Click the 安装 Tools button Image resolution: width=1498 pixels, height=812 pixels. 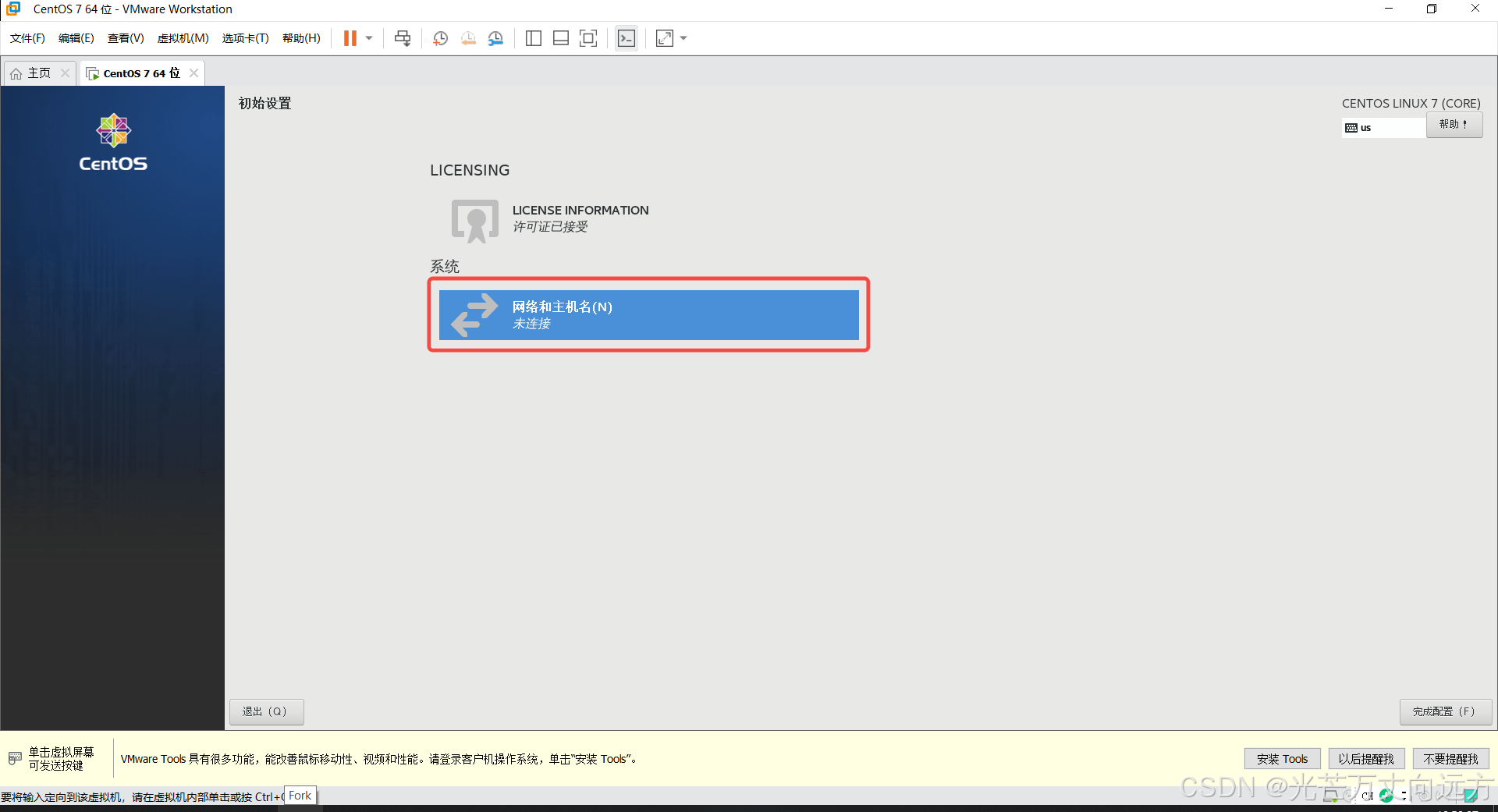[1282, 759]
